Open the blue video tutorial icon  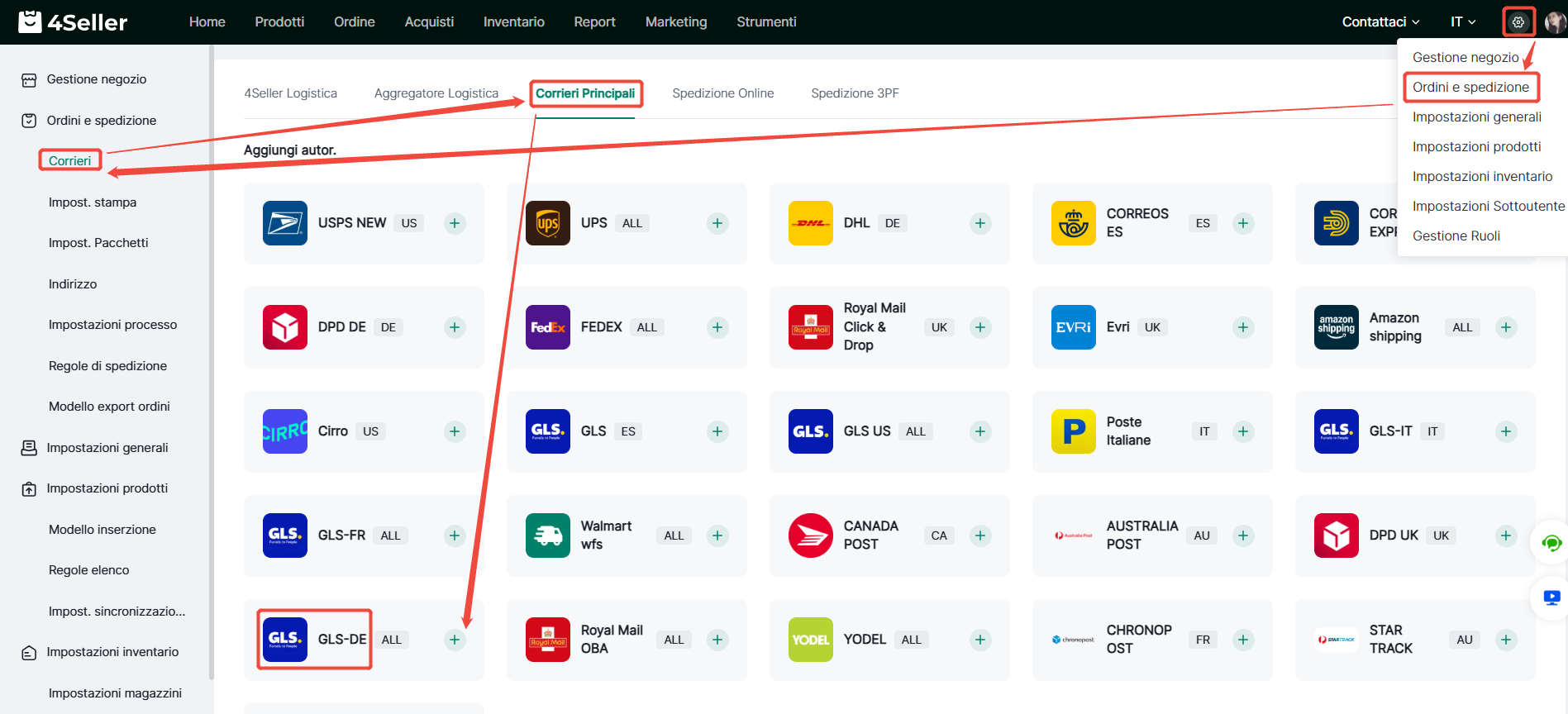click(1551, 597)
